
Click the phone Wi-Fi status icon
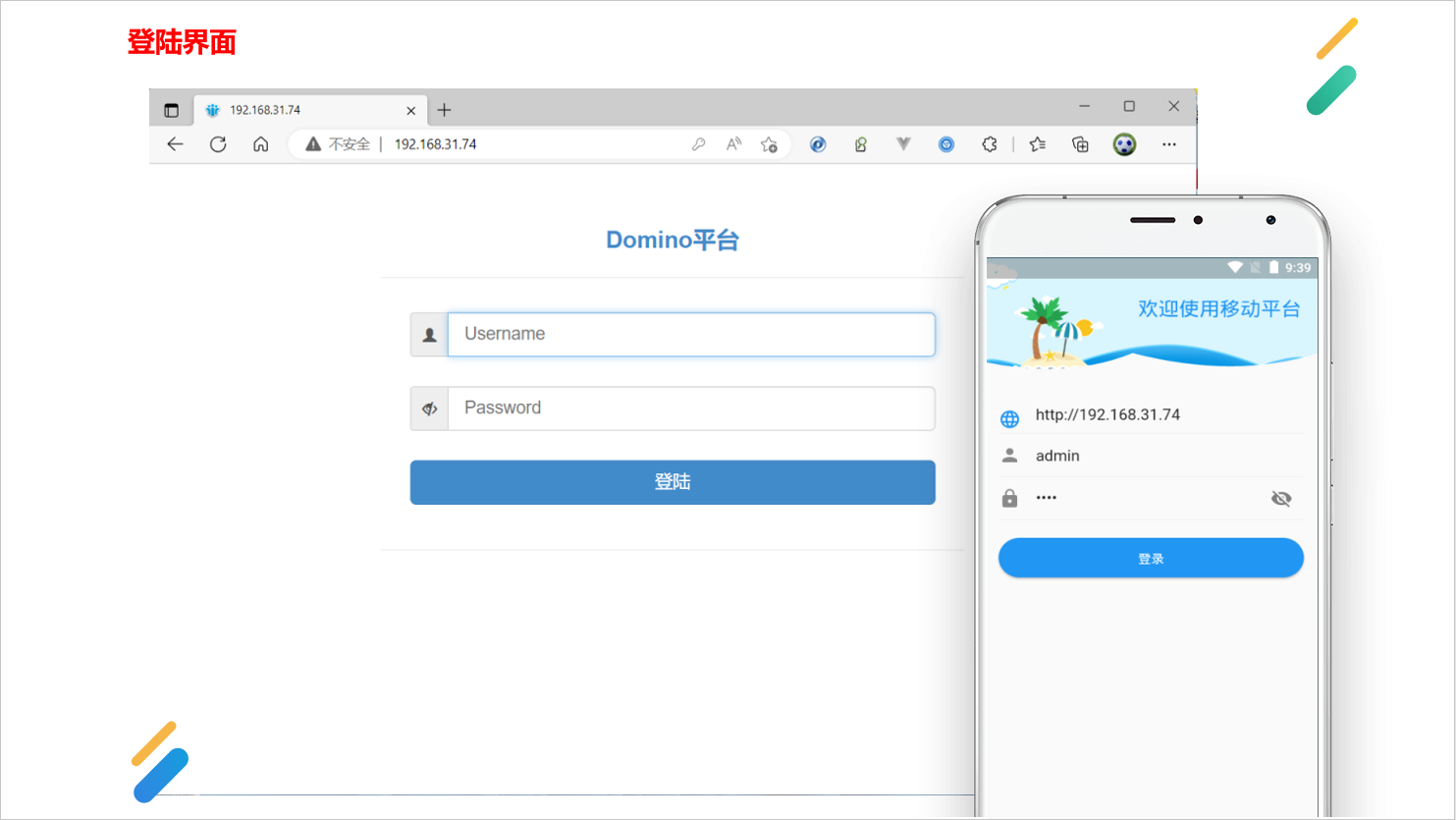click(x=1235, y=267)
